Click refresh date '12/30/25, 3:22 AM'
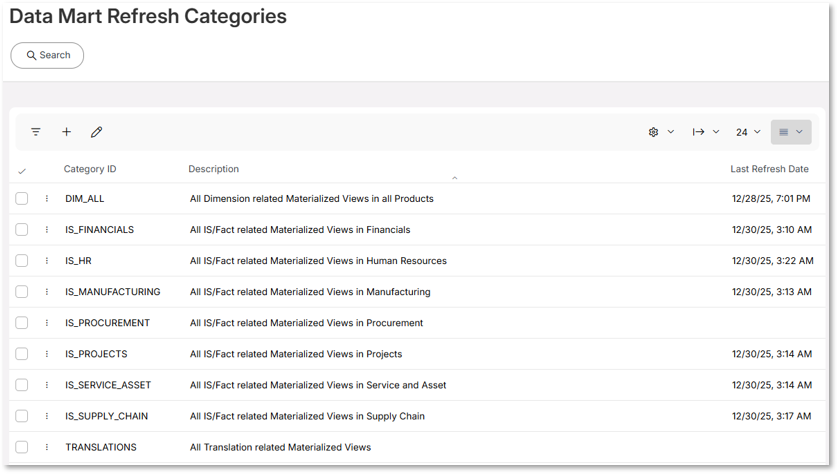This screenshot has height=474, width=838. pyautogui.click(x=773, y=261)
